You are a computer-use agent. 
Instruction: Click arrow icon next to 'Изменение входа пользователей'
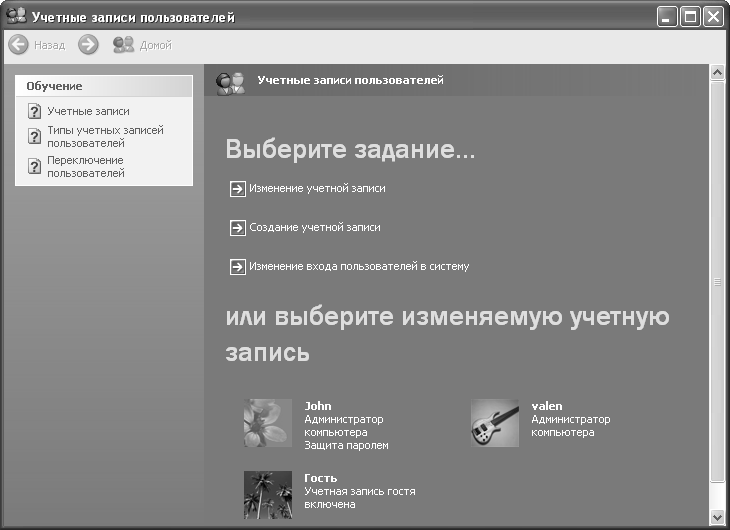pyautogui.click(x=237, y=267)
